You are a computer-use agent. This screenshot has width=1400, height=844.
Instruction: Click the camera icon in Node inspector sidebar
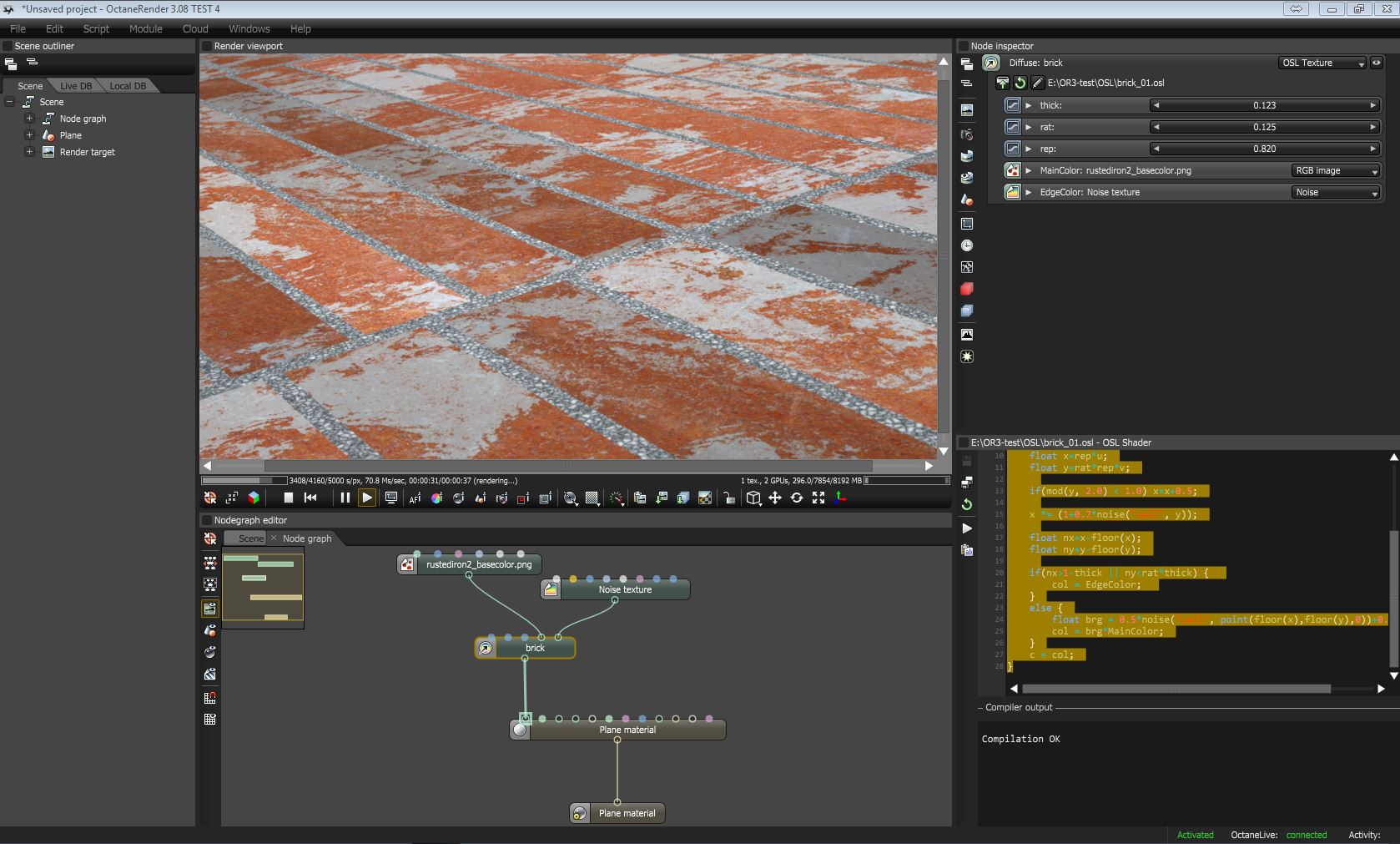[967, 134]
